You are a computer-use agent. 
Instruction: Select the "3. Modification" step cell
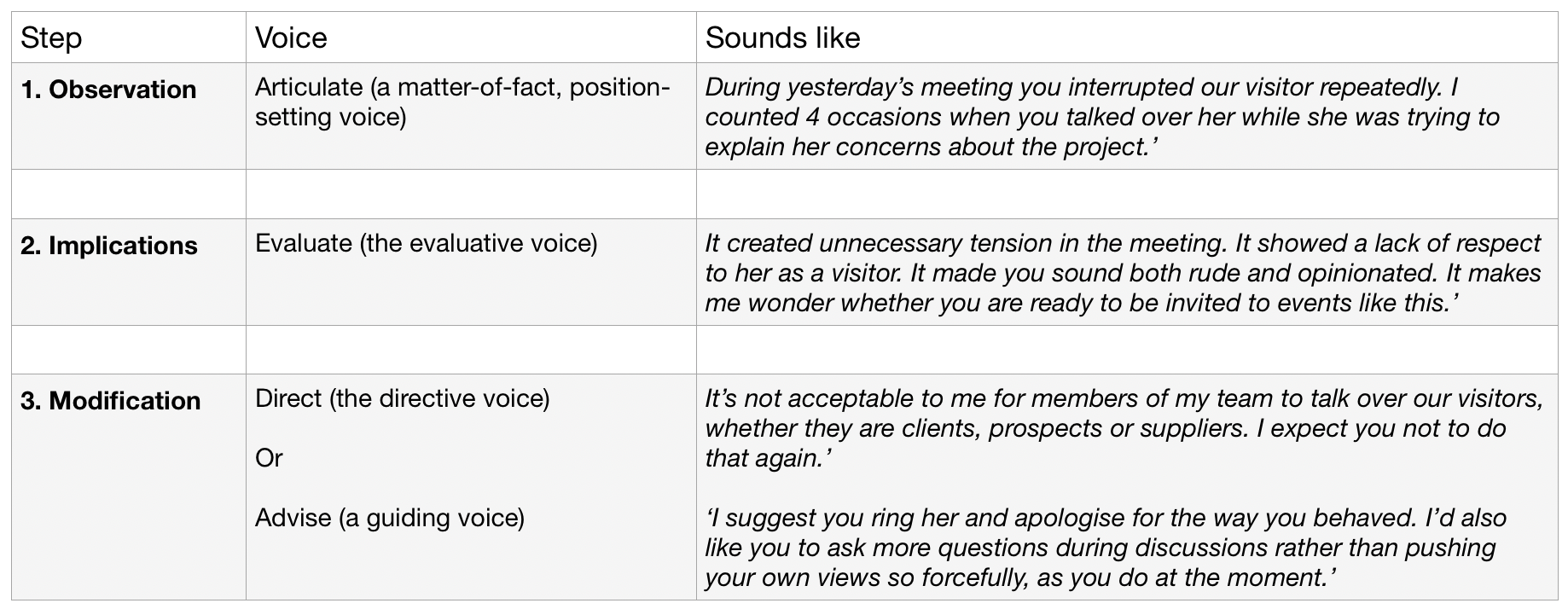(110, 401)
